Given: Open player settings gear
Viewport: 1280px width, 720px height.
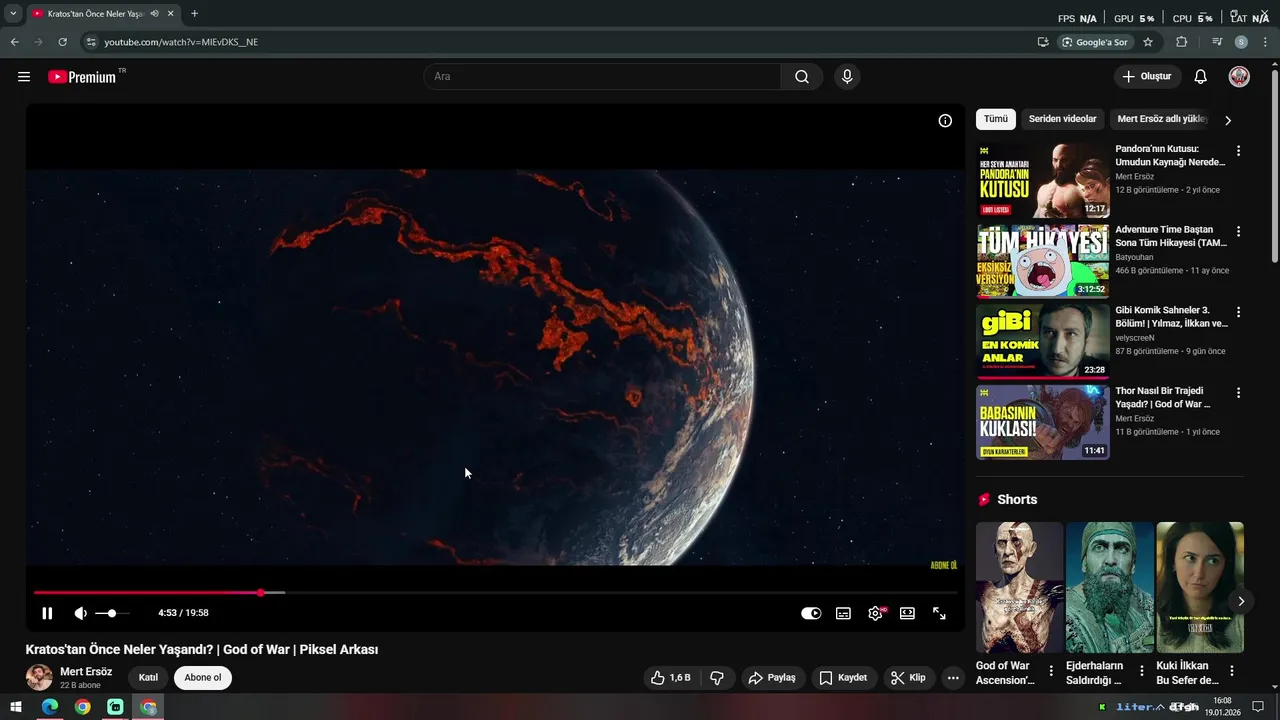Looking at the screenshot, I should [x=876, y=613].
